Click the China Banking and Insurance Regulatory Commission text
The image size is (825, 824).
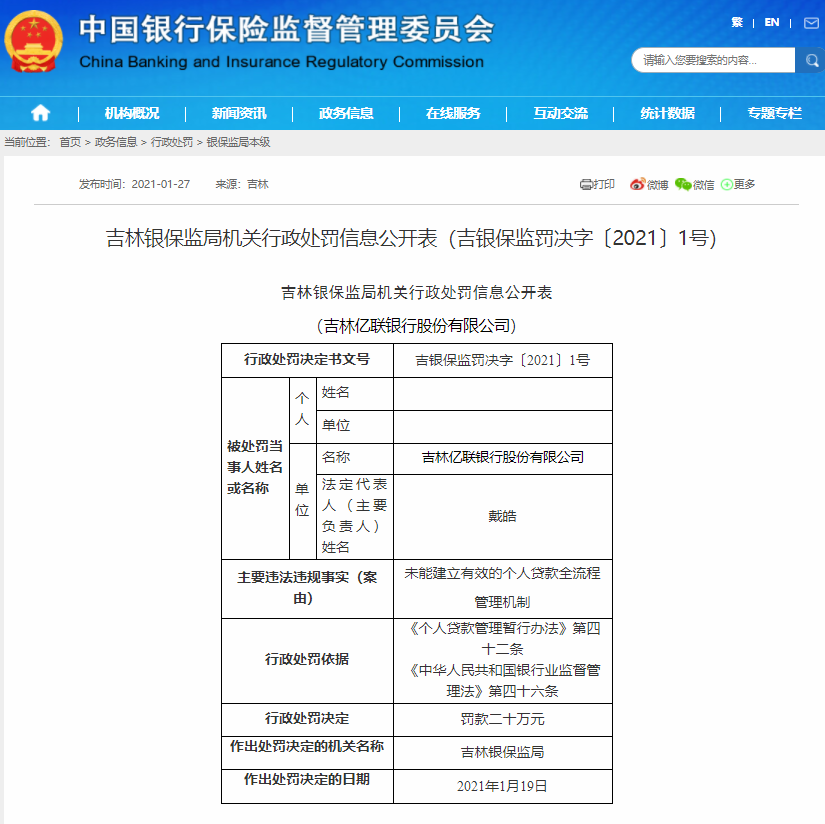tap(281, 62)
